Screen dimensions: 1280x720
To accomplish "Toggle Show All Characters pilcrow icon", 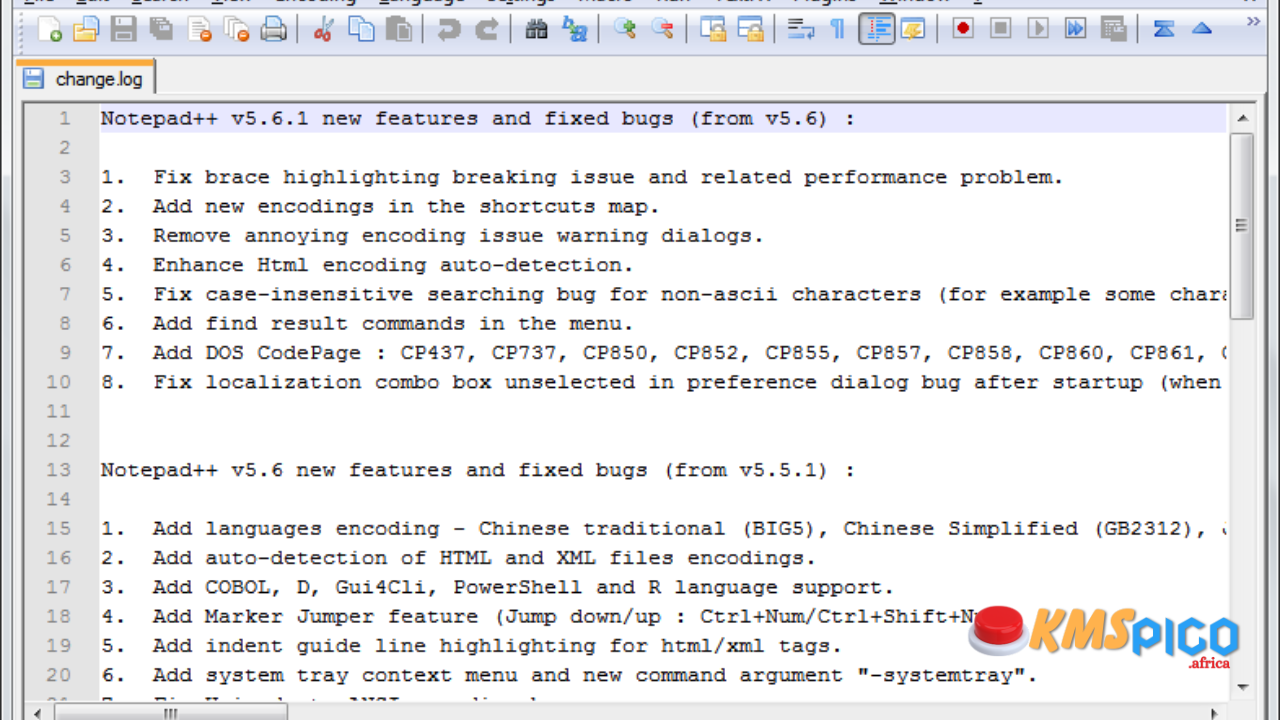I will click(x=838, y=29).
